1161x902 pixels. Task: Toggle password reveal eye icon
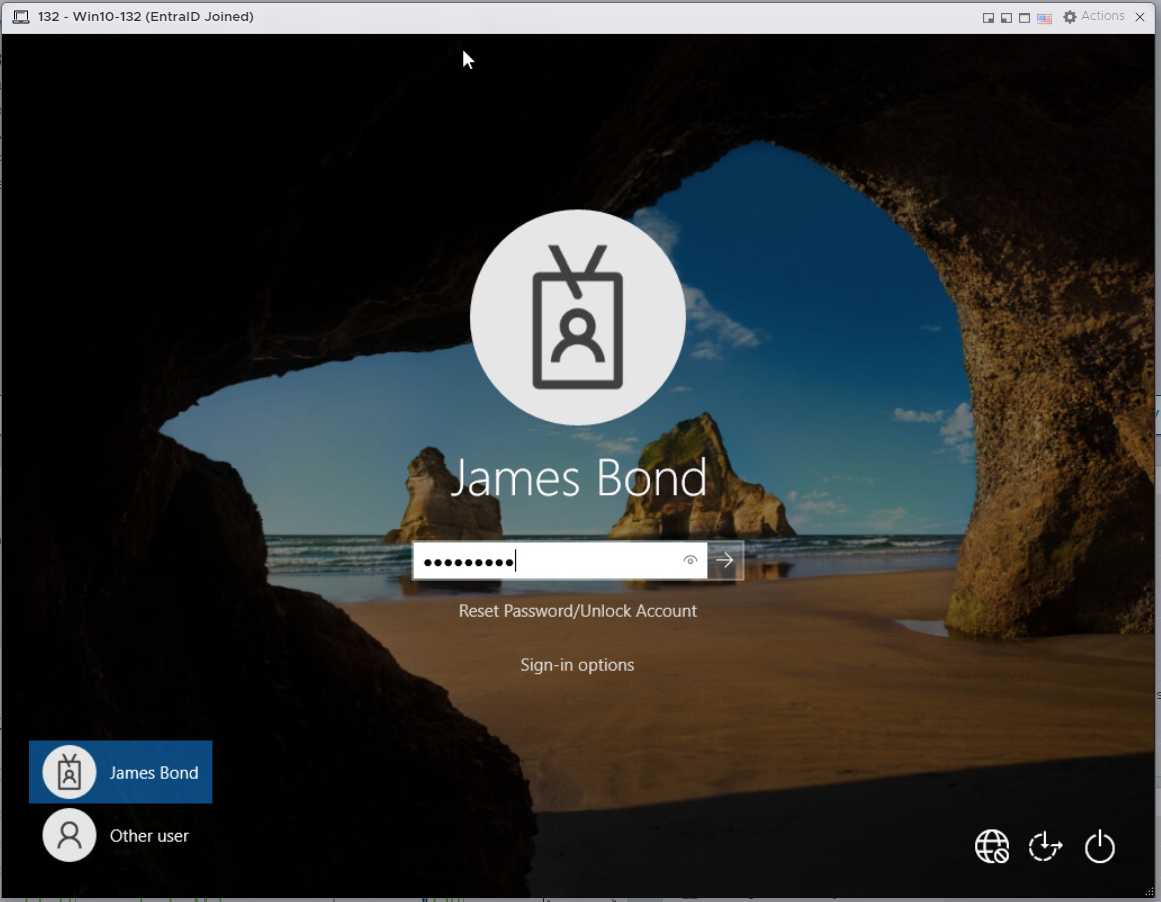click(x=690, y=561)
